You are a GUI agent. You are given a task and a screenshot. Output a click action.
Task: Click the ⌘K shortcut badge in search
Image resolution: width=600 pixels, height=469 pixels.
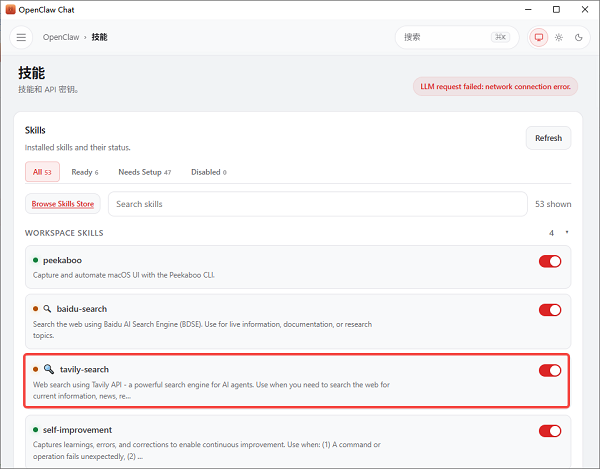coord(500,37)
